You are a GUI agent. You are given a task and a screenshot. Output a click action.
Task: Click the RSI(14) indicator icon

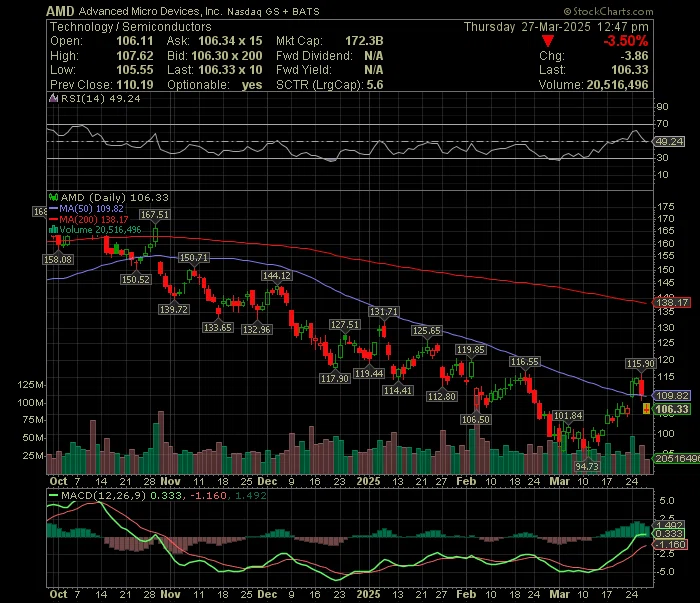point(53,98)
